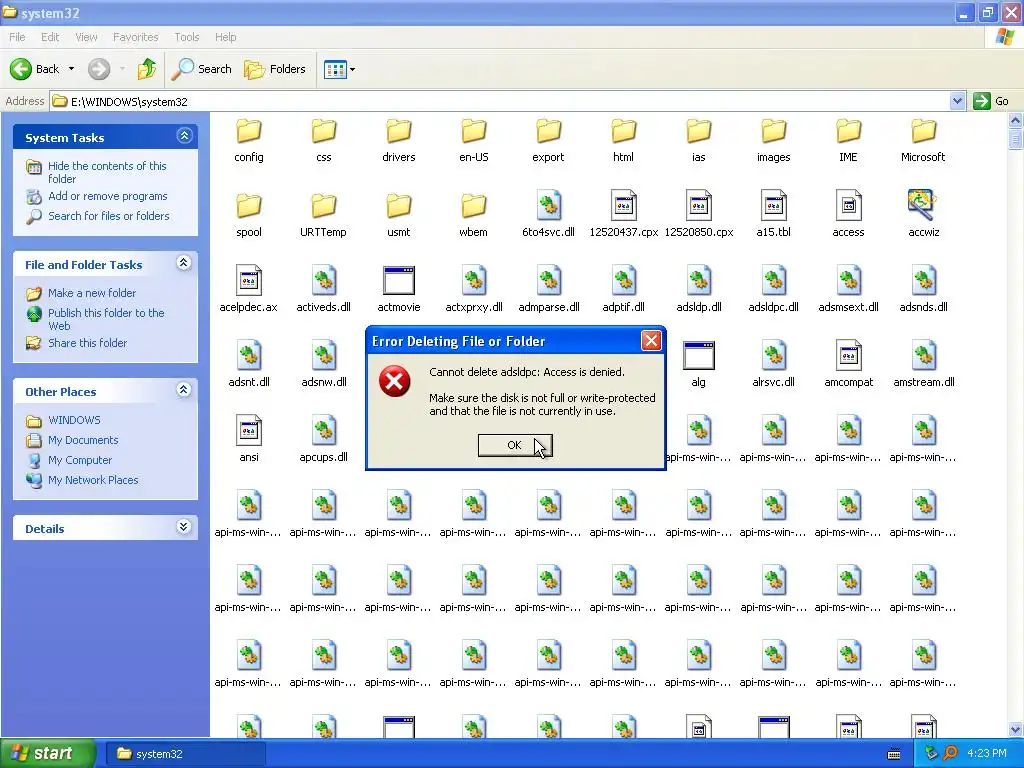Open the Back history dropdown arrow

(71, 69)
